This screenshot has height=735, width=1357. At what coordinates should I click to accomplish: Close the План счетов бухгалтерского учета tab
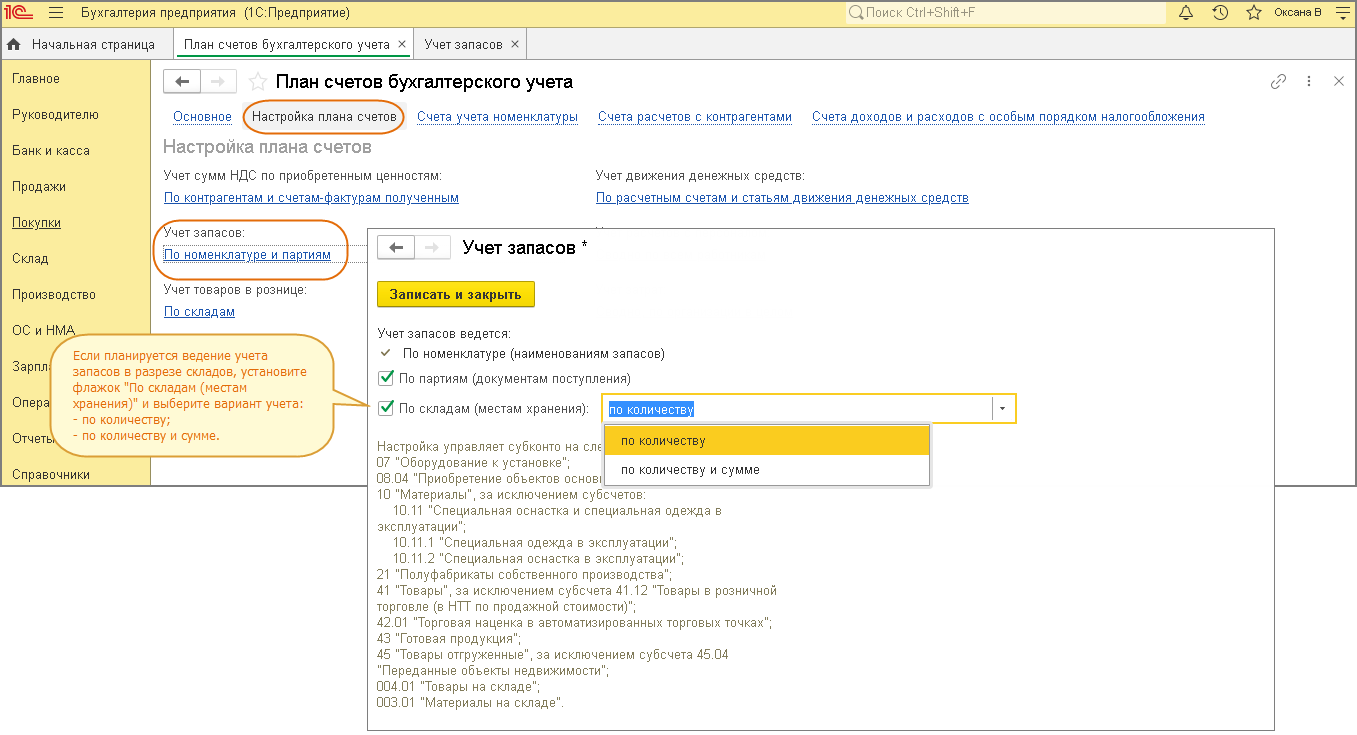(x=401, y=45)
